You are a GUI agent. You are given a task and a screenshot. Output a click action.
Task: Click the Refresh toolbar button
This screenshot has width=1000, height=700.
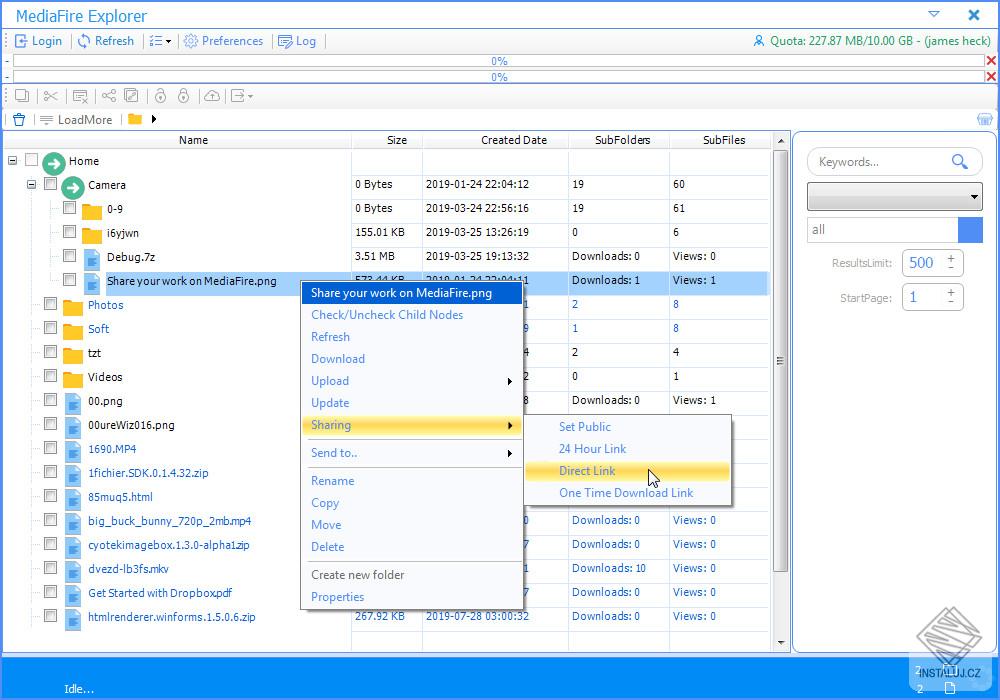pos(106,41)
